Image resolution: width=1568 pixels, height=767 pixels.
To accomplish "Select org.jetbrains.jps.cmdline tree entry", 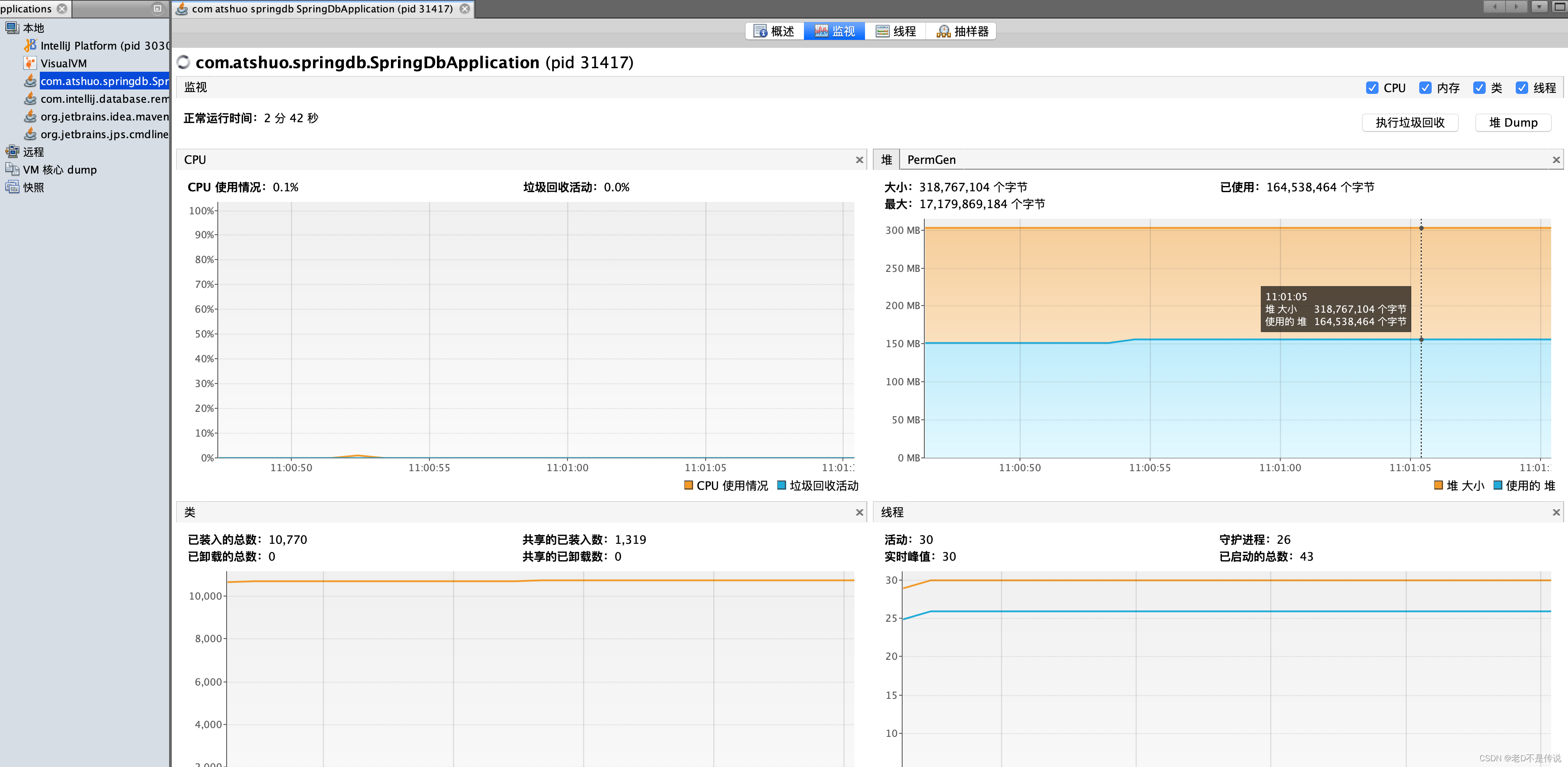I will [104, 134].
